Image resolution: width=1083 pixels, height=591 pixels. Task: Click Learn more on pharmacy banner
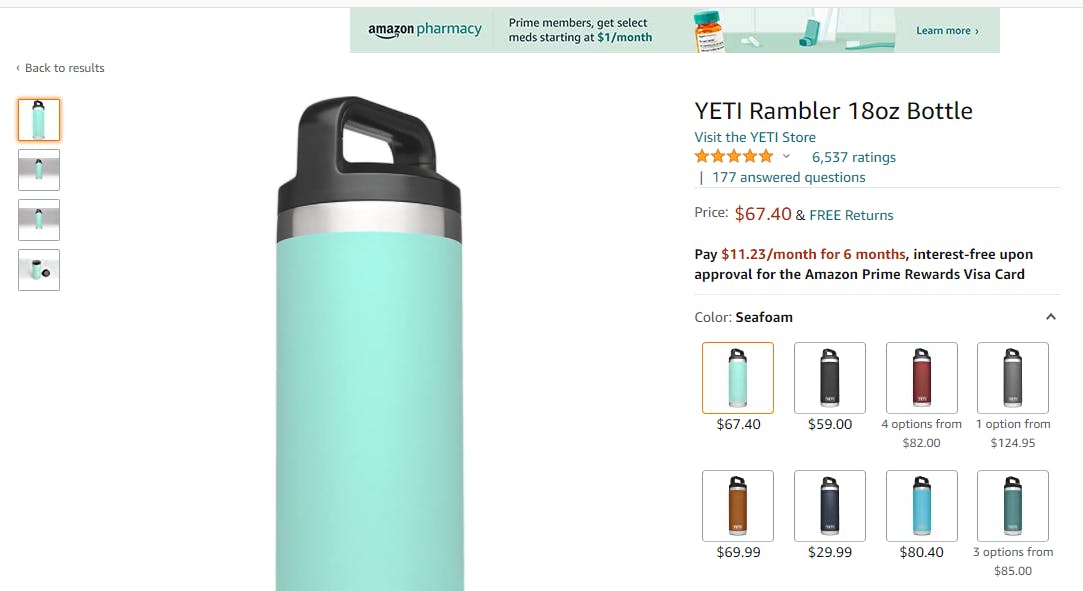tap(947, 31)
